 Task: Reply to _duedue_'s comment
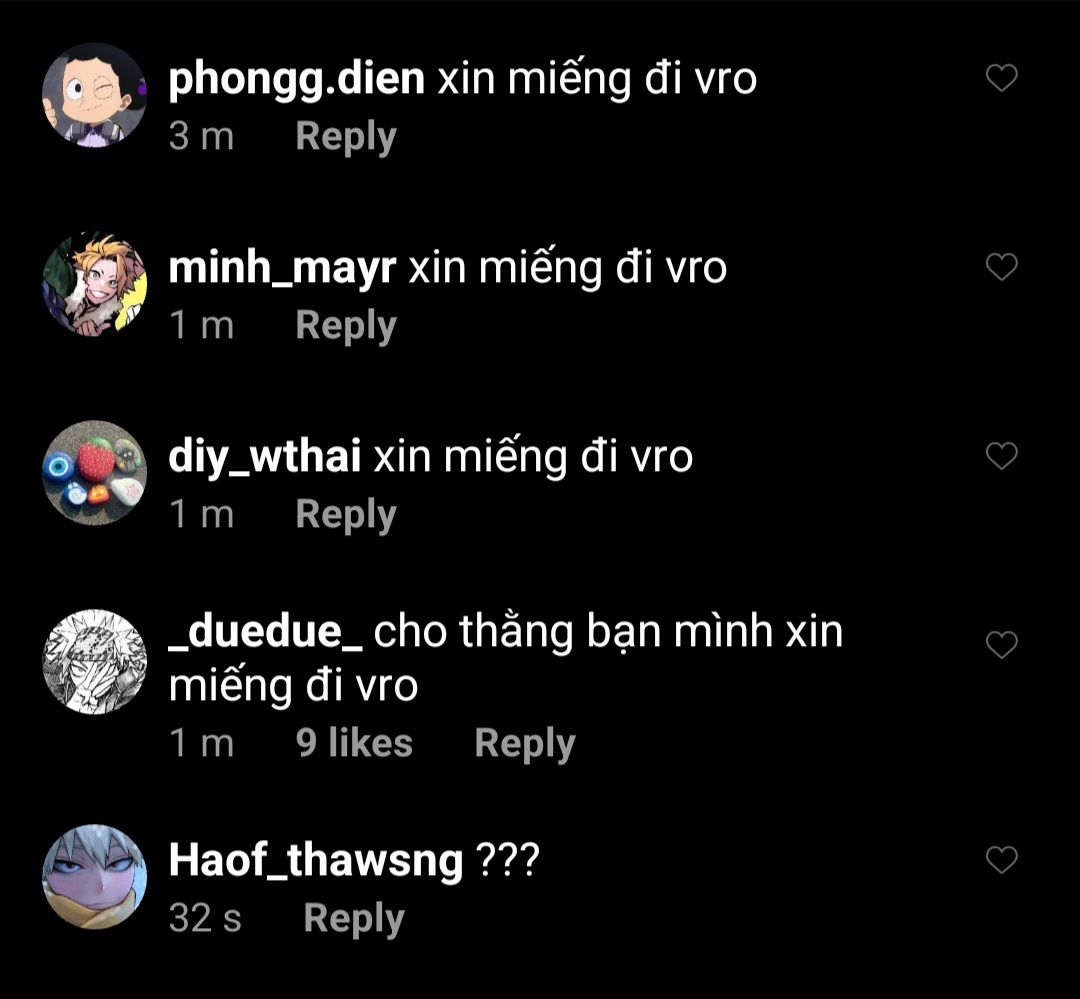525,744
